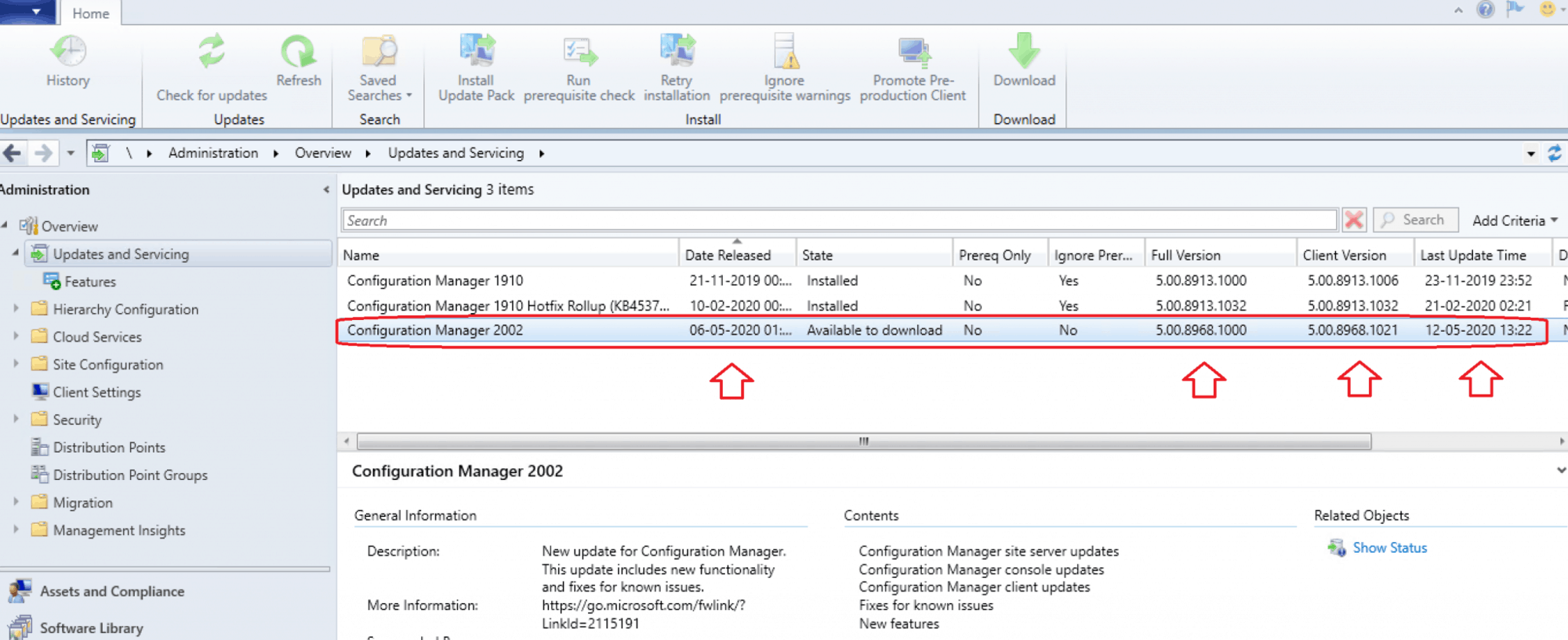Open the application menu dropdown
1568x640 pixels.
coord(28,12)
